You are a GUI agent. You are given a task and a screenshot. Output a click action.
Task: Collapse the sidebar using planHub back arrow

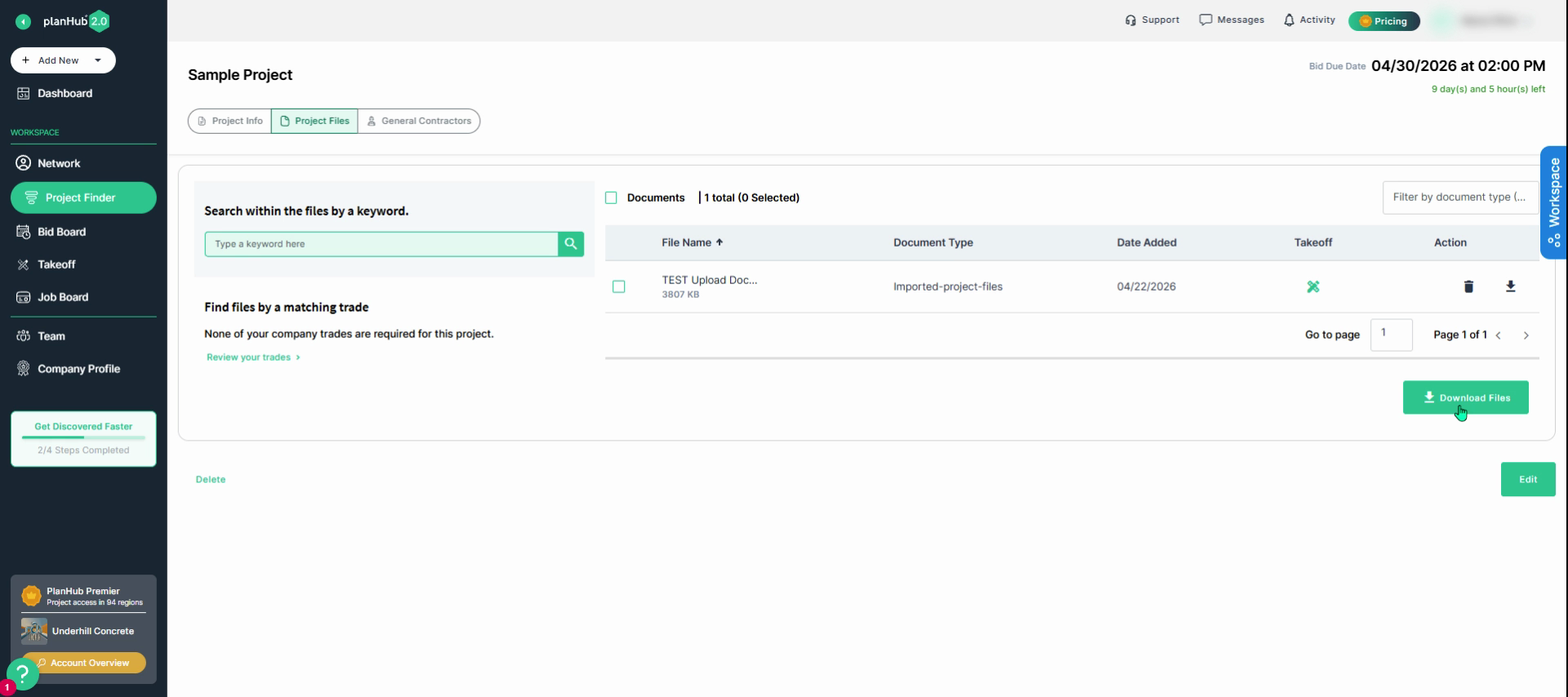point(23,22)
